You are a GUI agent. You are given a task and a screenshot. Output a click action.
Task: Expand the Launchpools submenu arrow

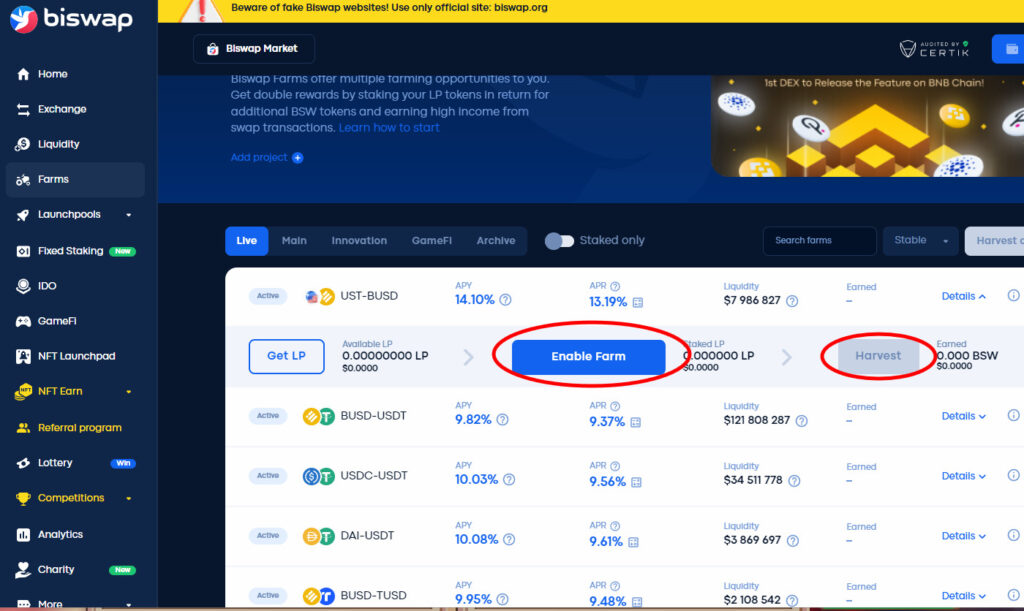pyautogui.click(x=129, y=215)
